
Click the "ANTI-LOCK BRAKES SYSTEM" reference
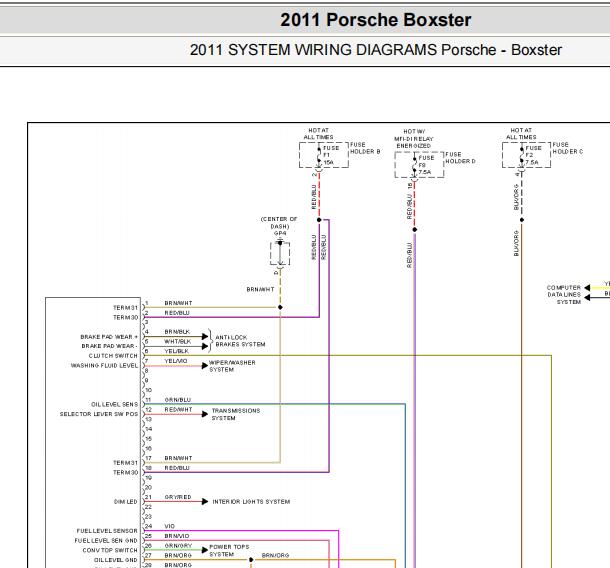tap(240, 341)
